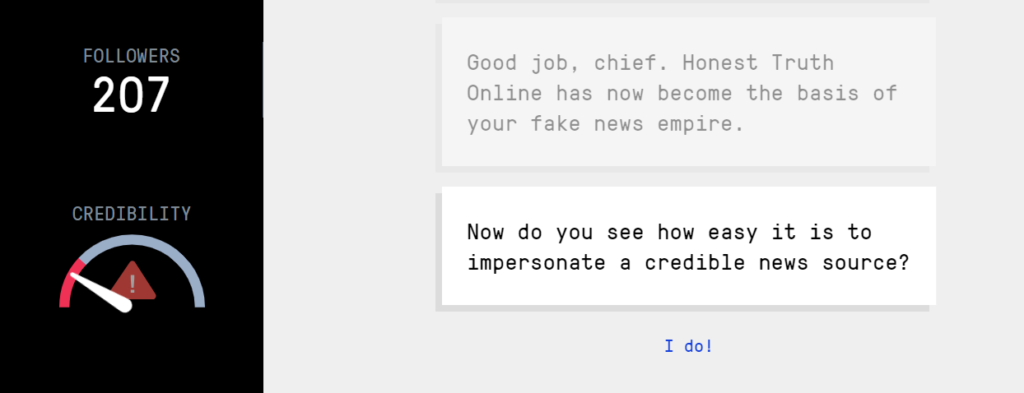Click the red warning triangle icon
Viewport: 1024px width, 393px height.
pyautogui.click(x=133, y=282)
